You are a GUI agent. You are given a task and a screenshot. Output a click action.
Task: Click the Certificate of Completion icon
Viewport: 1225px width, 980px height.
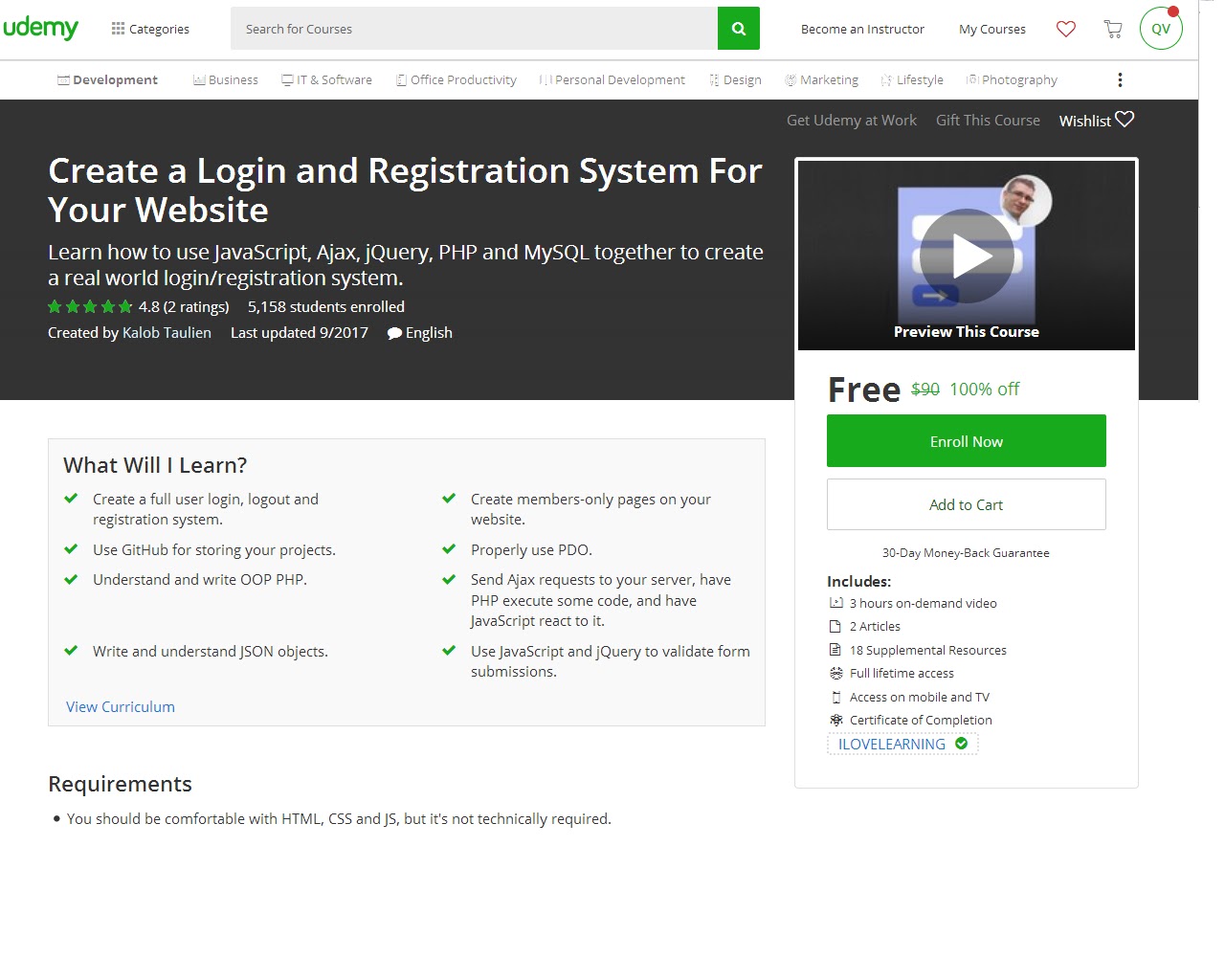tap(835, 721)
